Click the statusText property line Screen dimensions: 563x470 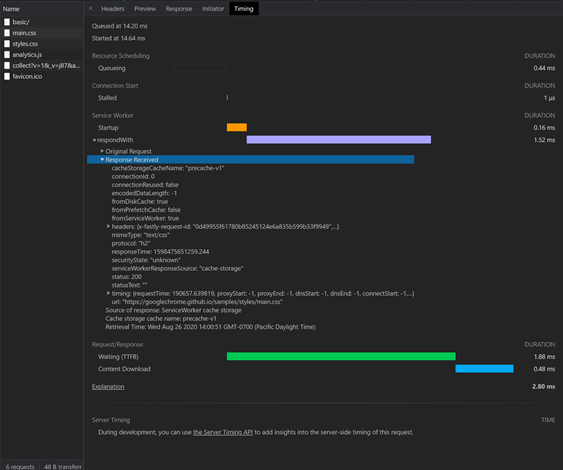[130, 285]
